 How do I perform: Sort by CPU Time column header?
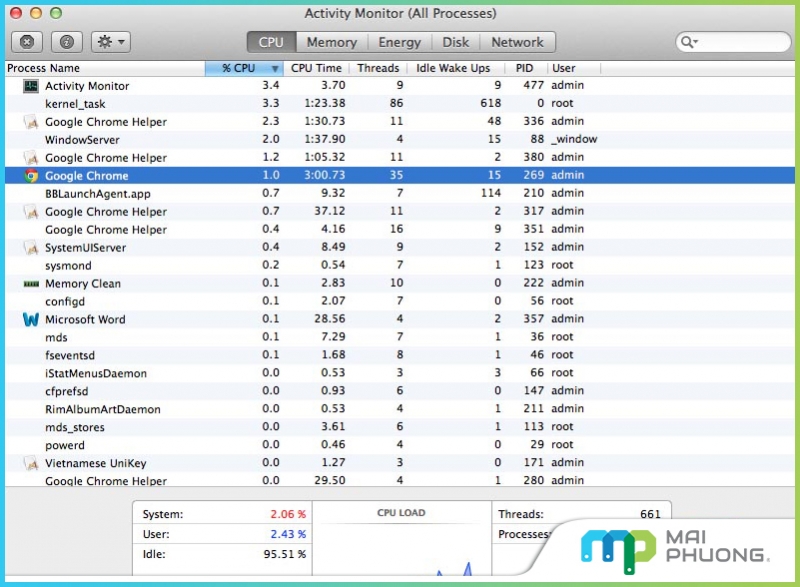tap(316, 68)
